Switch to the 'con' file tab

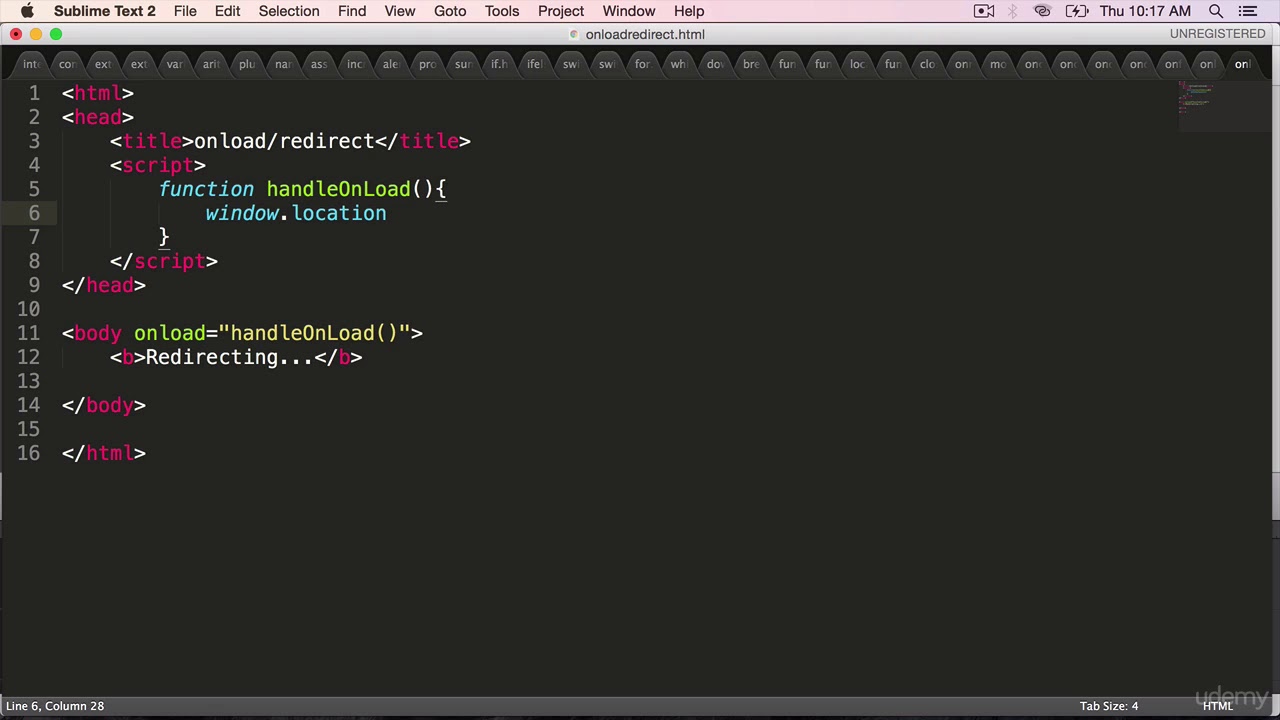pos(67,64)
